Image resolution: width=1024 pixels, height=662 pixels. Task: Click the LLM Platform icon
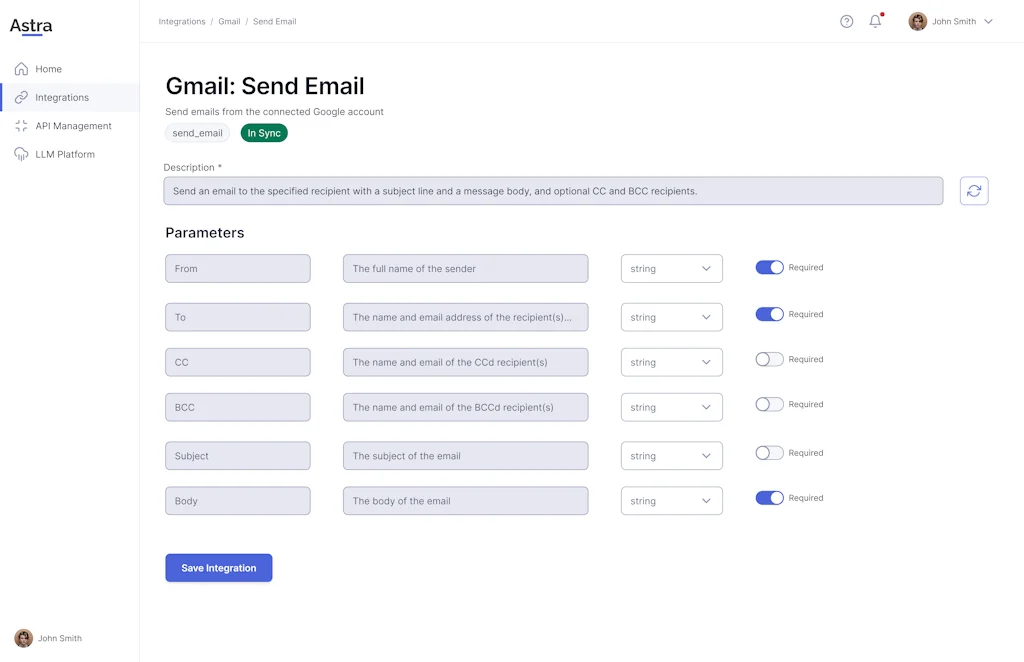click(20, 153)
